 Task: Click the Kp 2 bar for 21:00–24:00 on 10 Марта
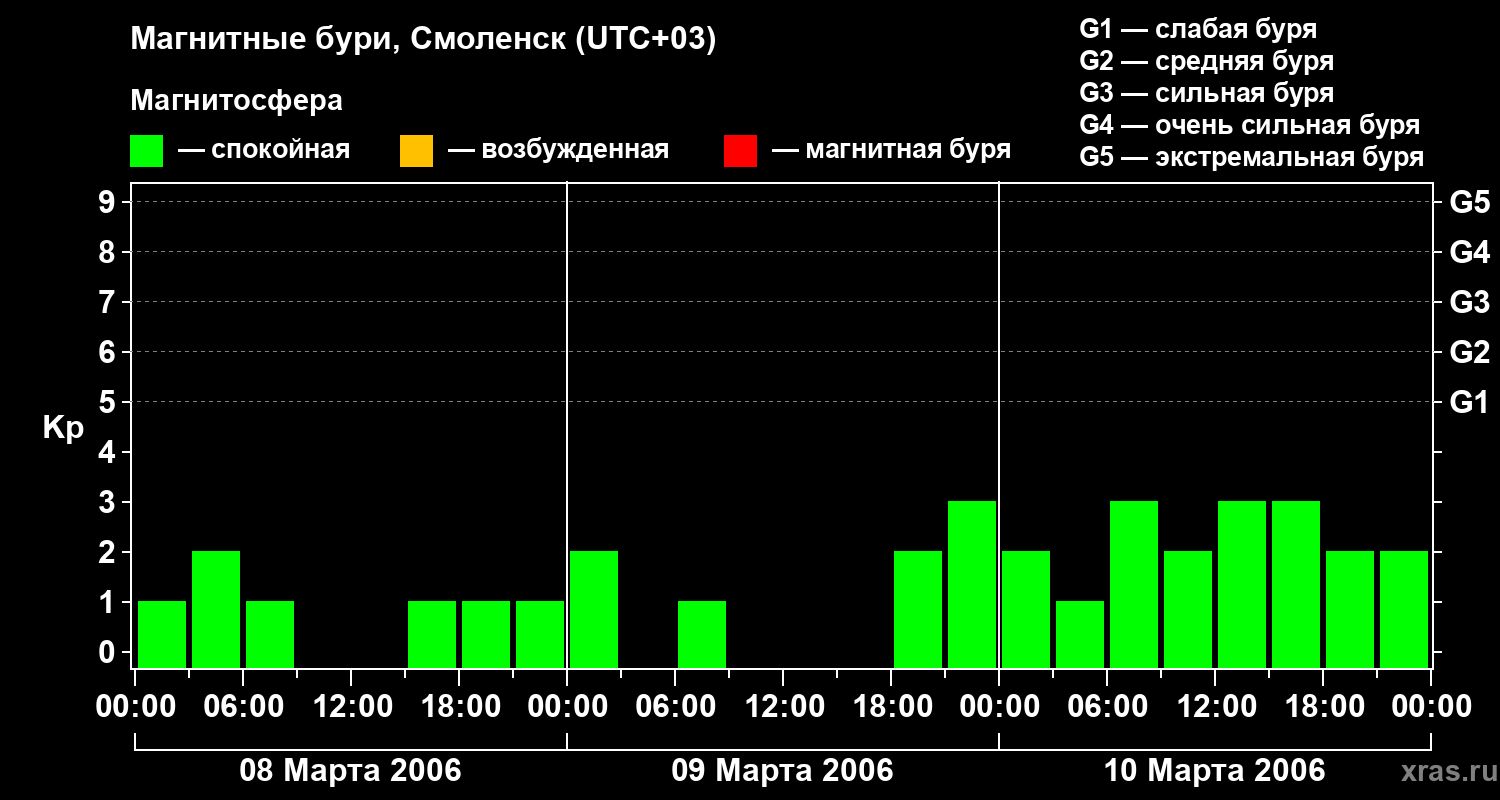(x=1404, y=609)
